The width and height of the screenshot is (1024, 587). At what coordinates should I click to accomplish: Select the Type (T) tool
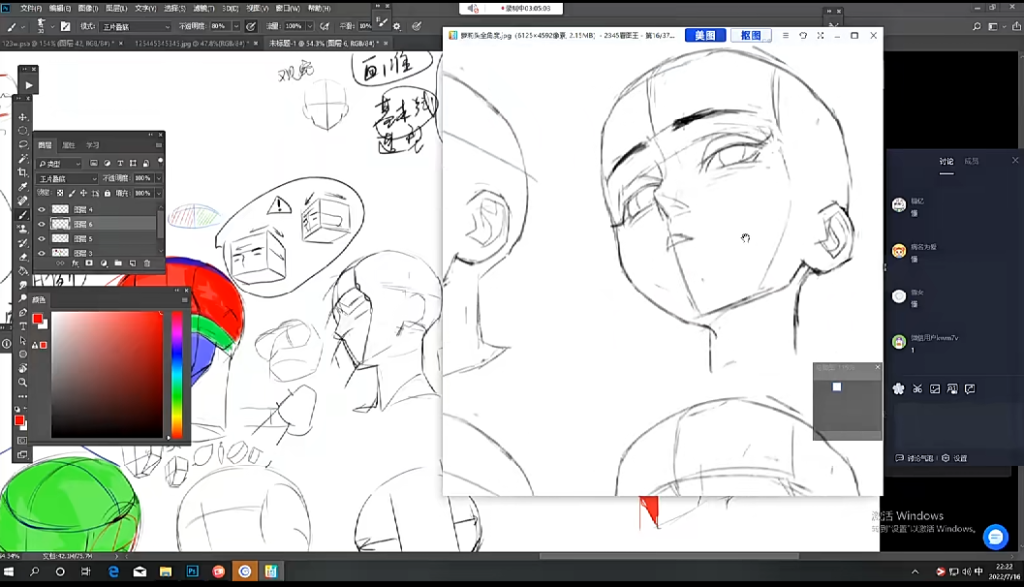coord(23,326)
